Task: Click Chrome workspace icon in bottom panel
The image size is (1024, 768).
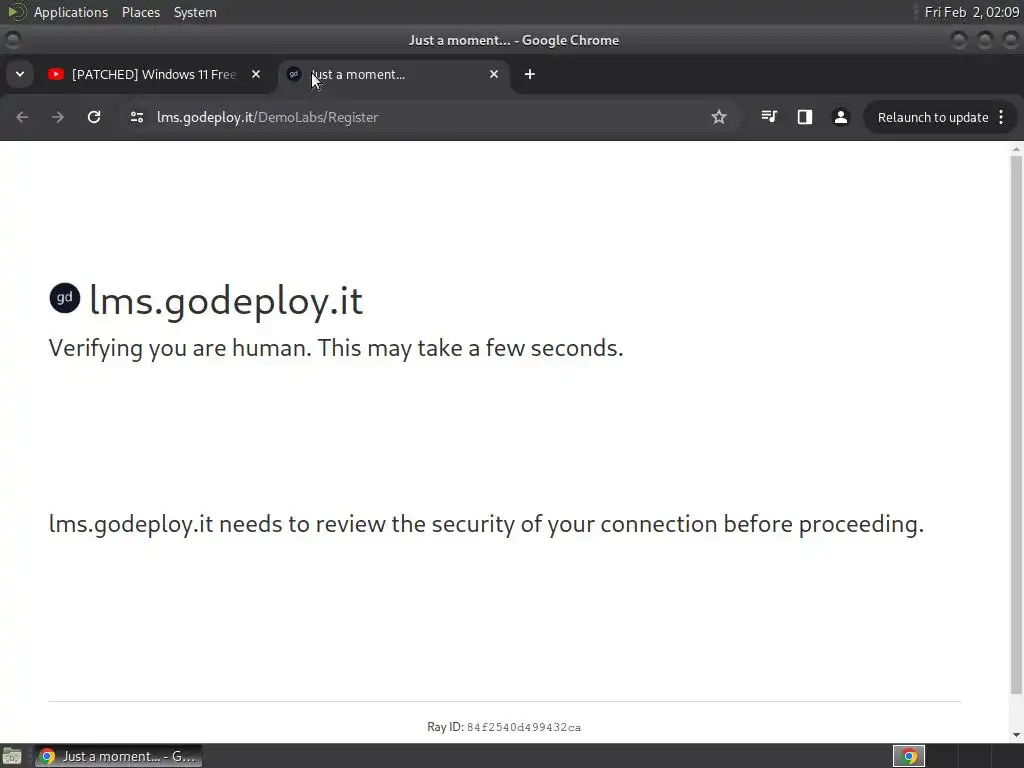Action: [909, 756]
